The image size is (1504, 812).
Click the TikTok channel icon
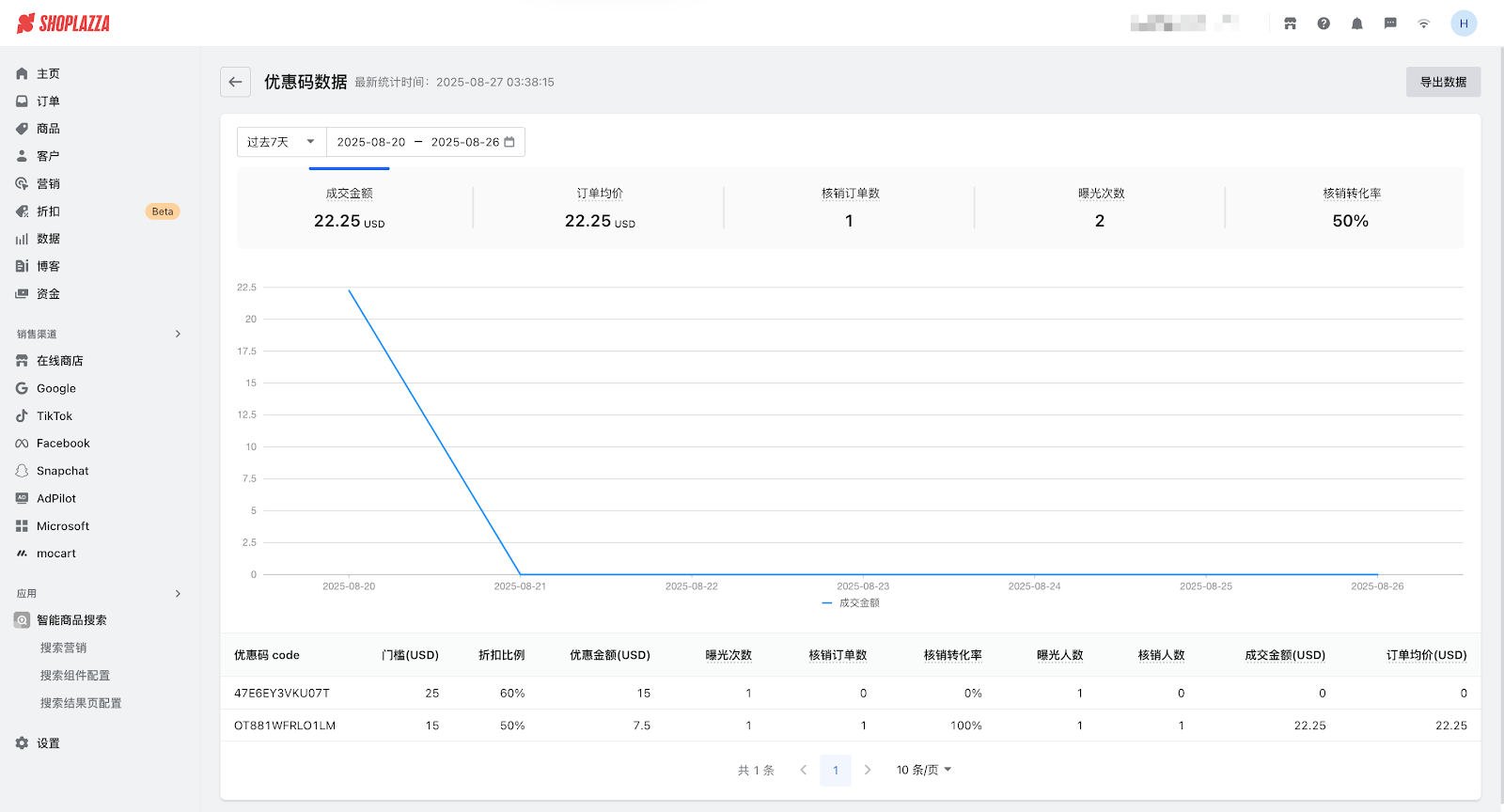22,415
